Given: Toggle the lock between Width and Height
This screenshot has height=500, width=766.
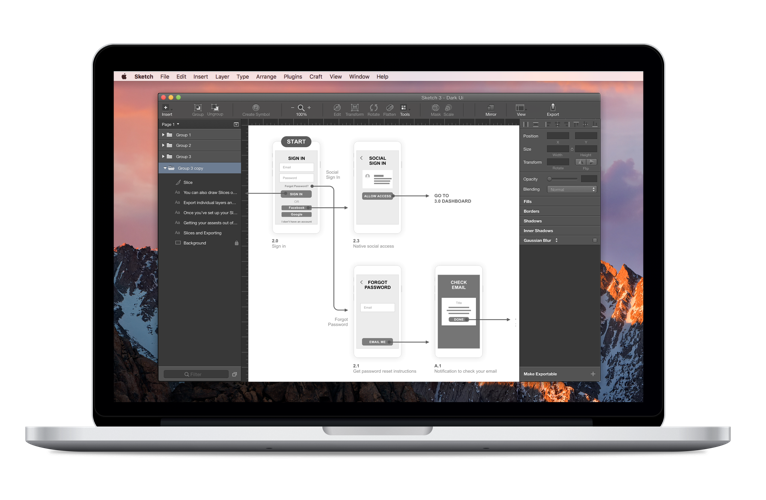Looking at the screenshot, I should click(572, 149).
